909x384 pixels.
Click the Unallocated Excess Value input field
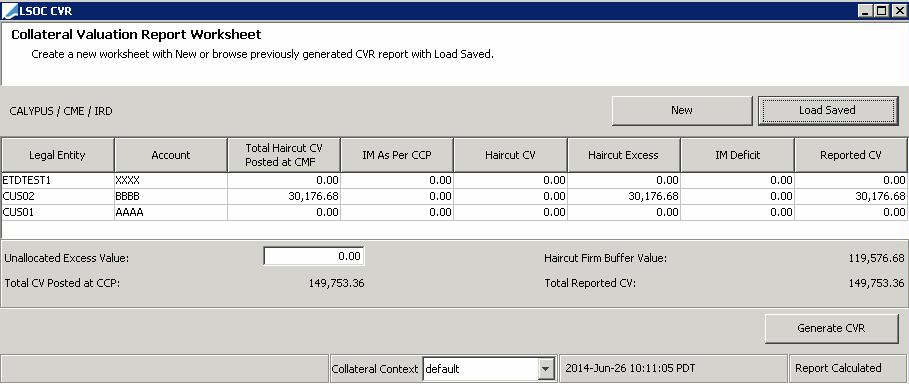click(x=314, y=256)
